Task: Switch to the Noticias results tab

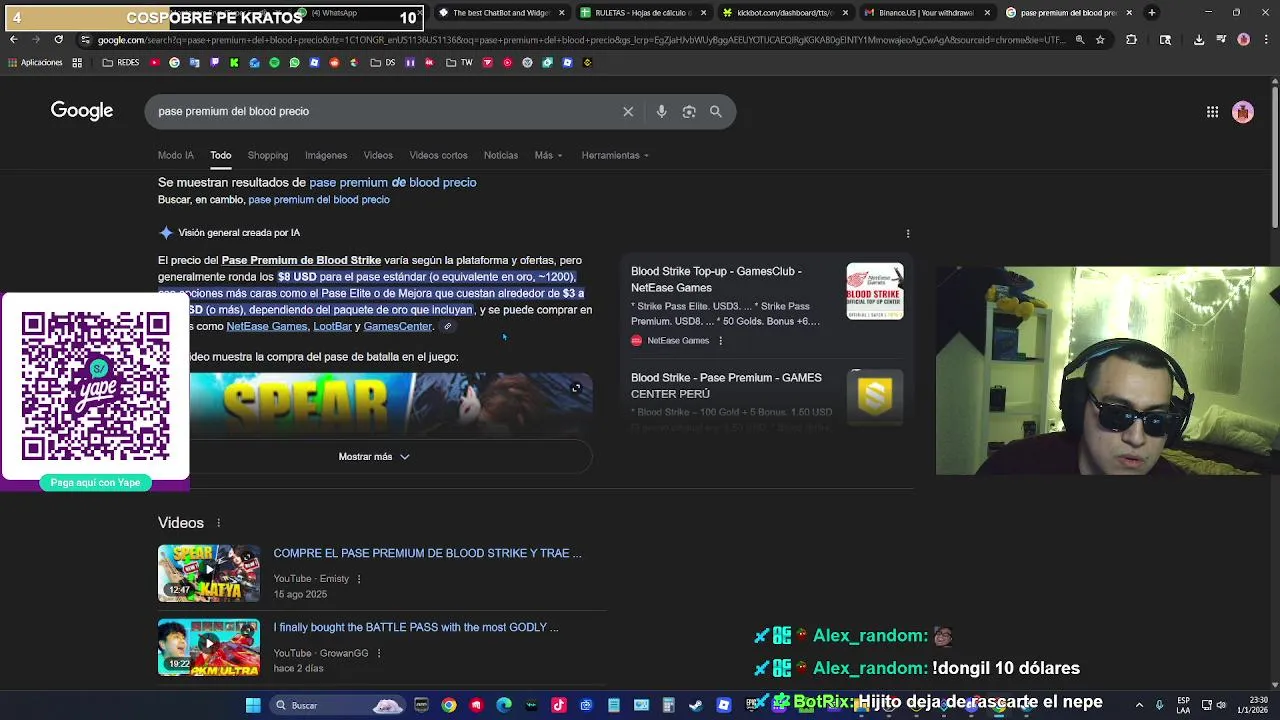Action: click(501, 155)
